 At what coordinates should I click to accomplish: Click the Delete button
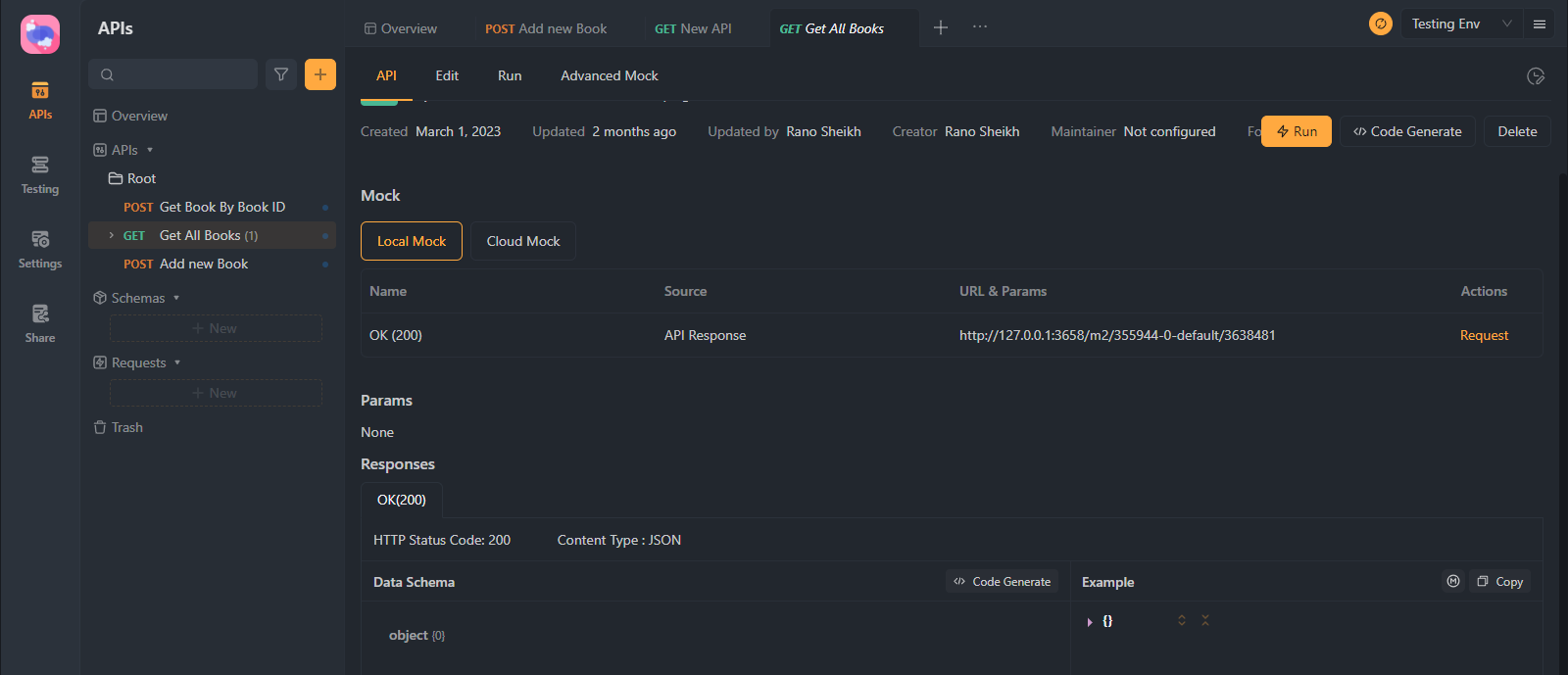point(1517,131)
